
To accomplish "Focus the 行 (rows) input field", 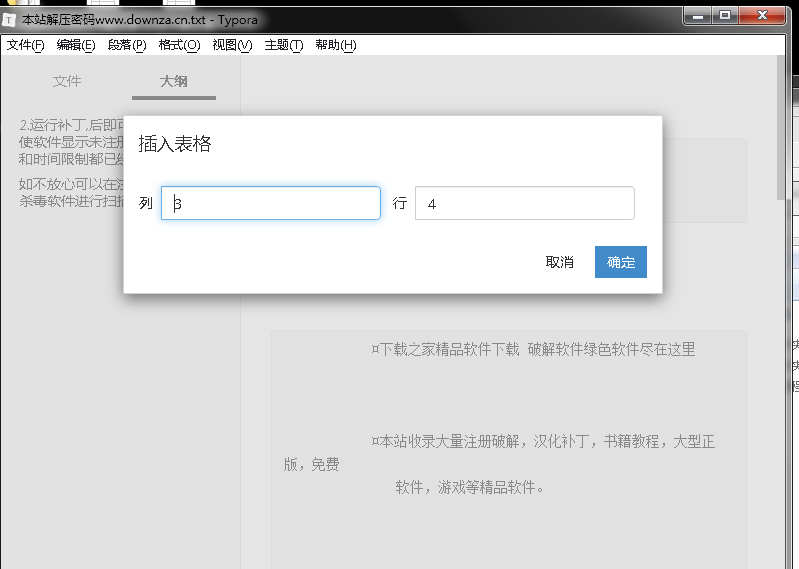I will (x=524, y=203).
